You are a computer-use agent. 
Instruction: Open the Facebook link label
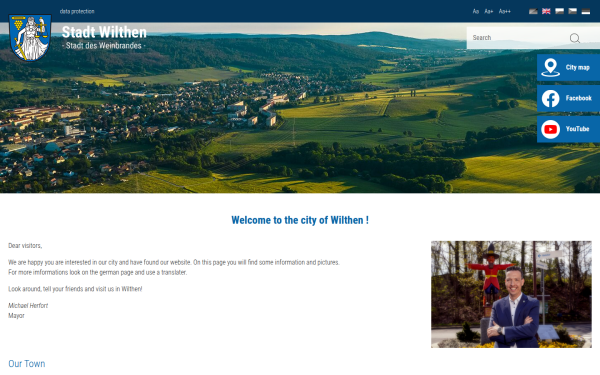click(579, 98)
